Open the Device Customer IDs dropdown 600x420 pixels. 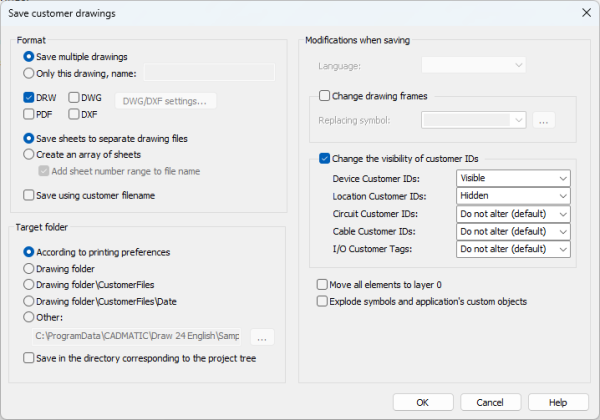pyautogui.click(x=513, y=178)
